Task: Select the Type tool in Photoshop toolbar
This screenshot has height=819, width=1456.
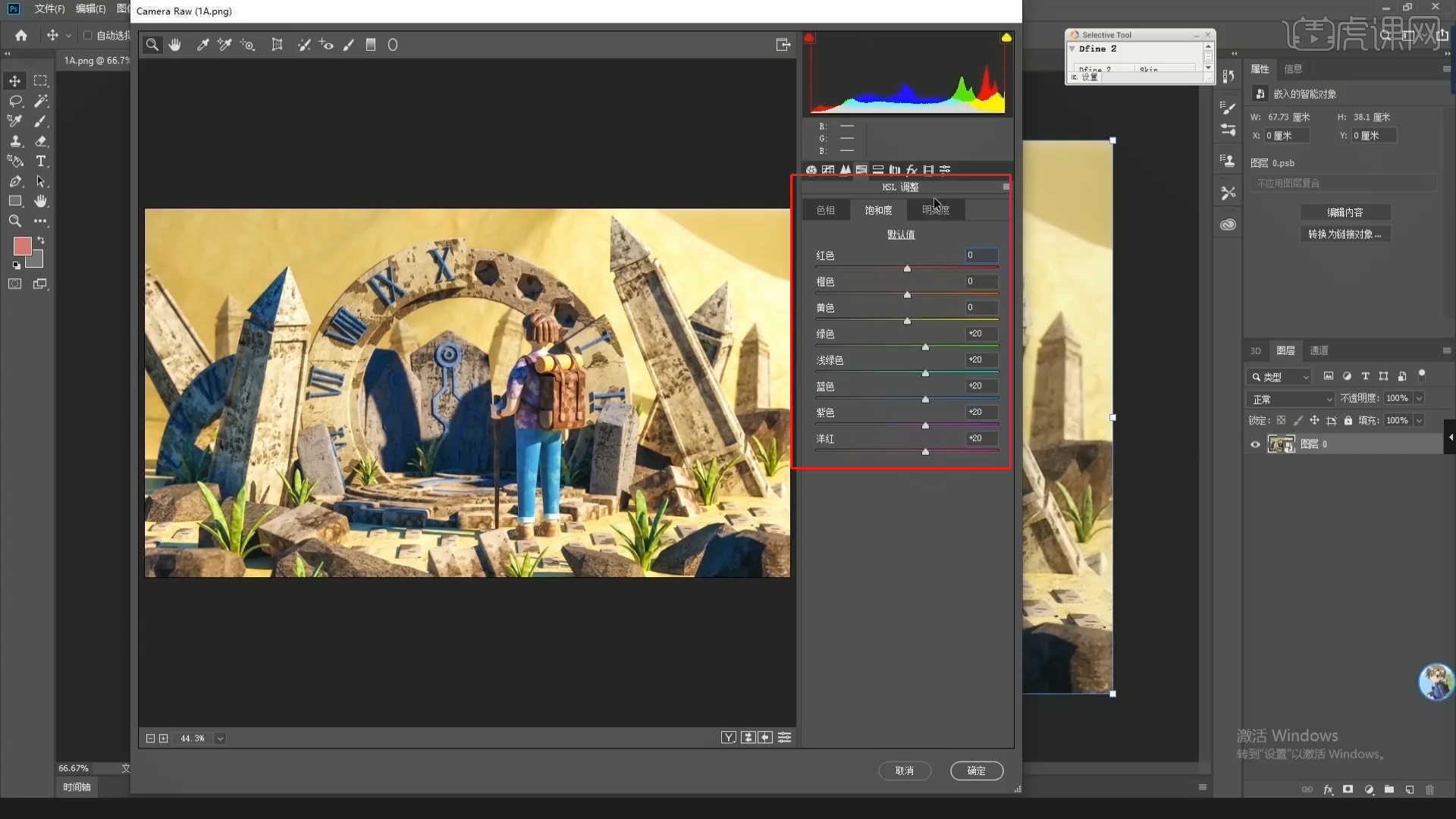Action: pyautogui.click(x=41, y=161)
